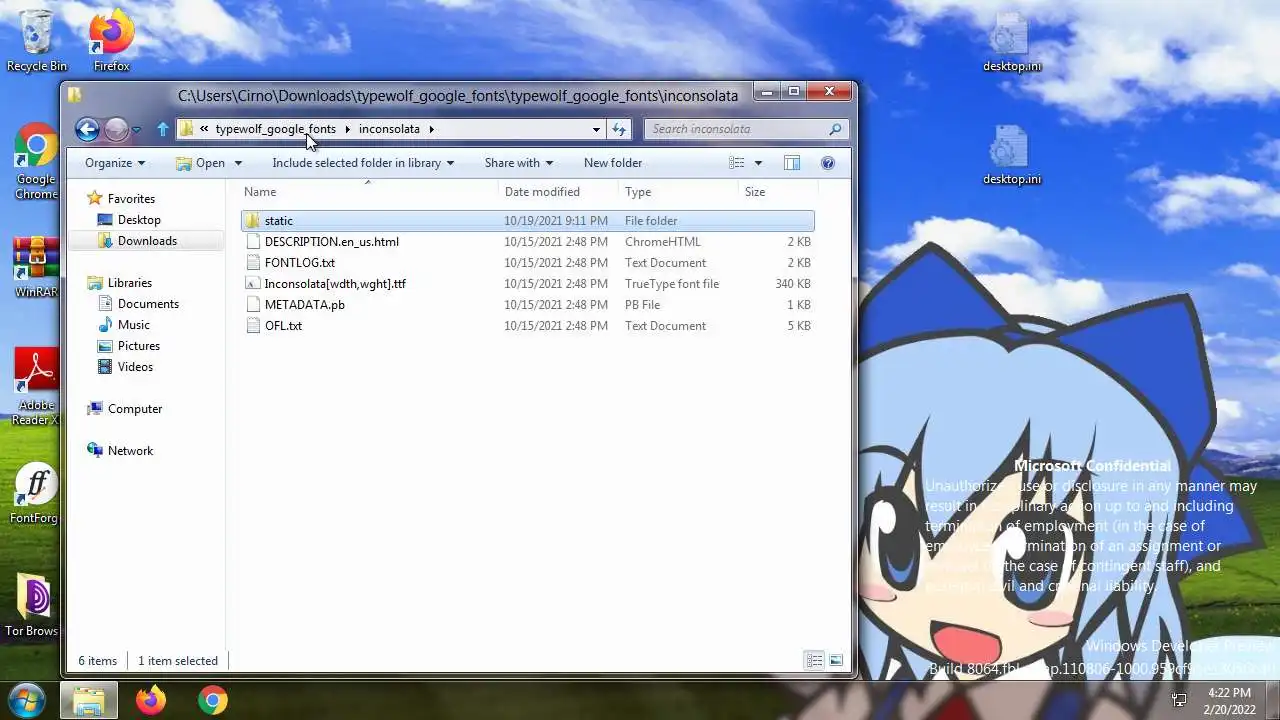Click File Explorer taskbar icon
The height and width of the screenshot is (720, 1280).
click(x=89, y=700)
